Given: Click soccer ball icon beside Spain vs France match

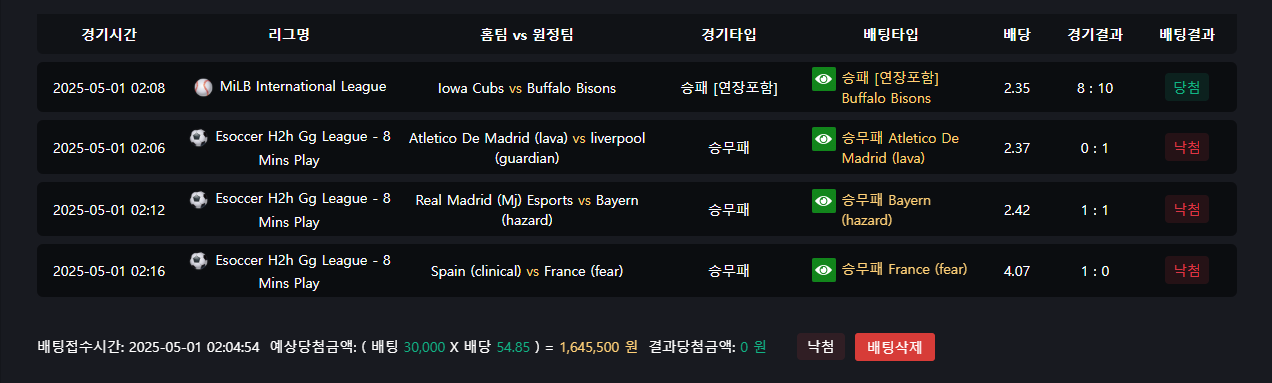Looking at the screenshot, I should click(198, 261).
